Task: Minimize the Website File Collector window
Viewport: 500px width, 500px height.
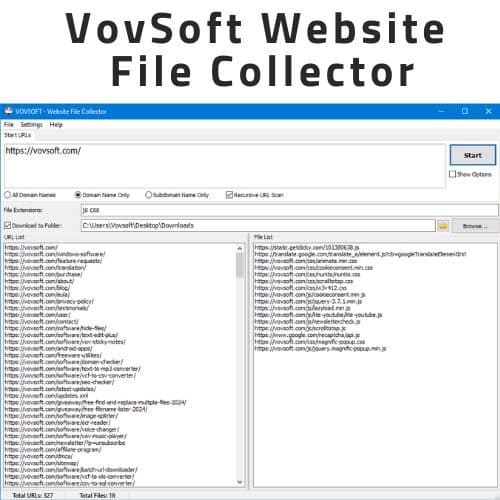Action: pos(441,111)
